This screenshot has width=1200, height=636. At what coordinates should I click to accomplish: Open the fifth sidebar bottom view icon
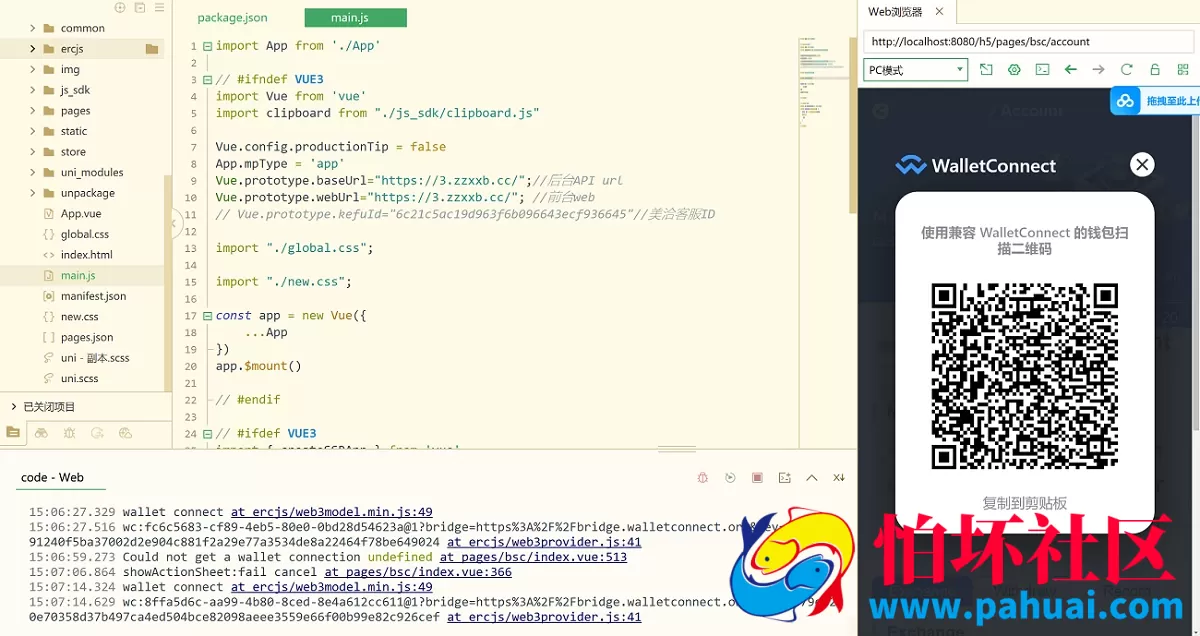click(125, 433)
